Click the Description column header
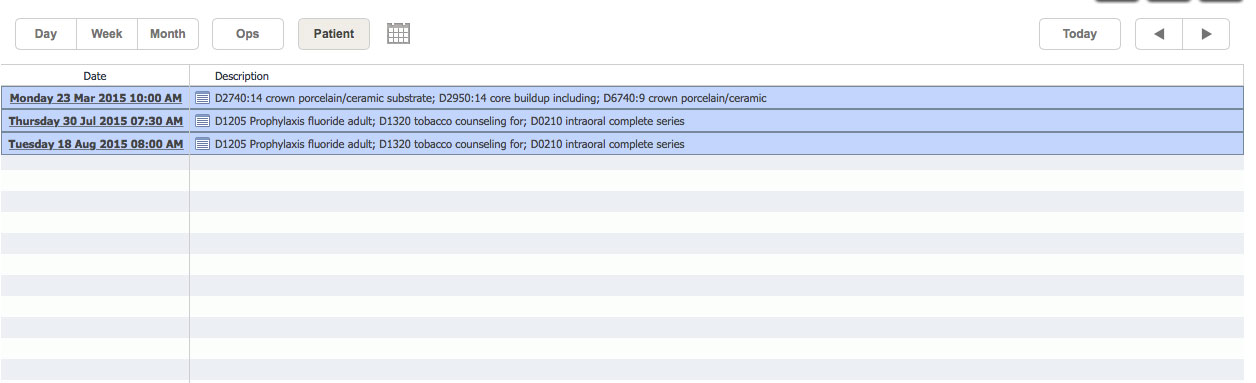This screenshot has width=1256, height=383. click(242, 76)
